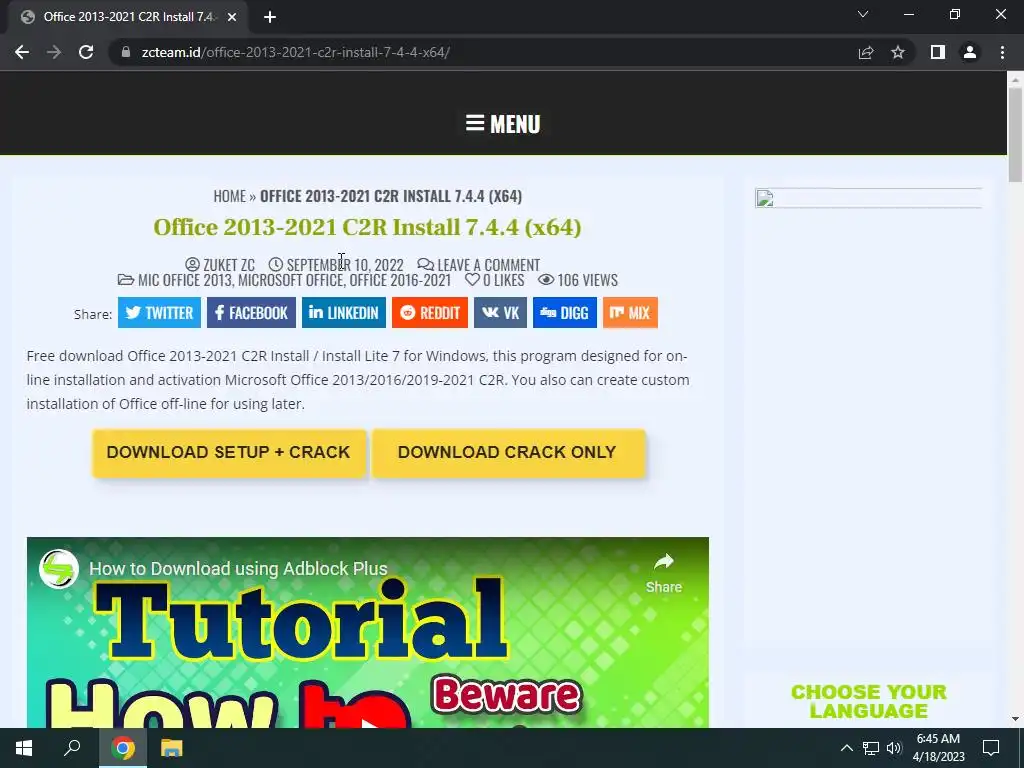Show hidden system tray icons
1024x768 pixels.
[846, 748]
